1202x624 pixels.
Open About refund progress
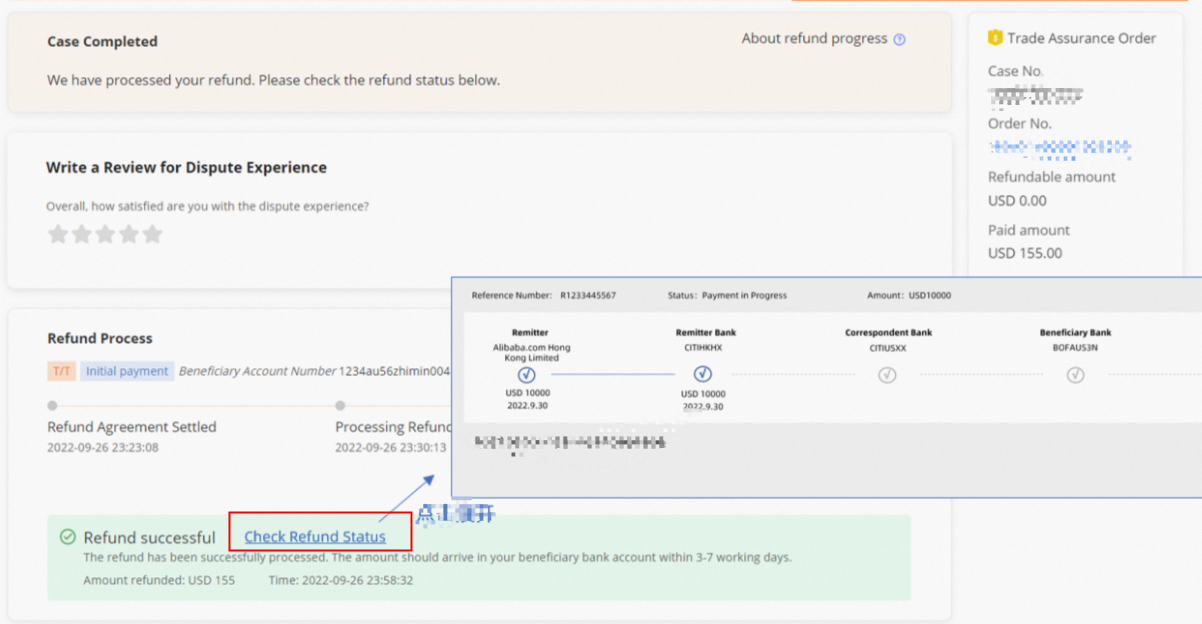(814, 39)
